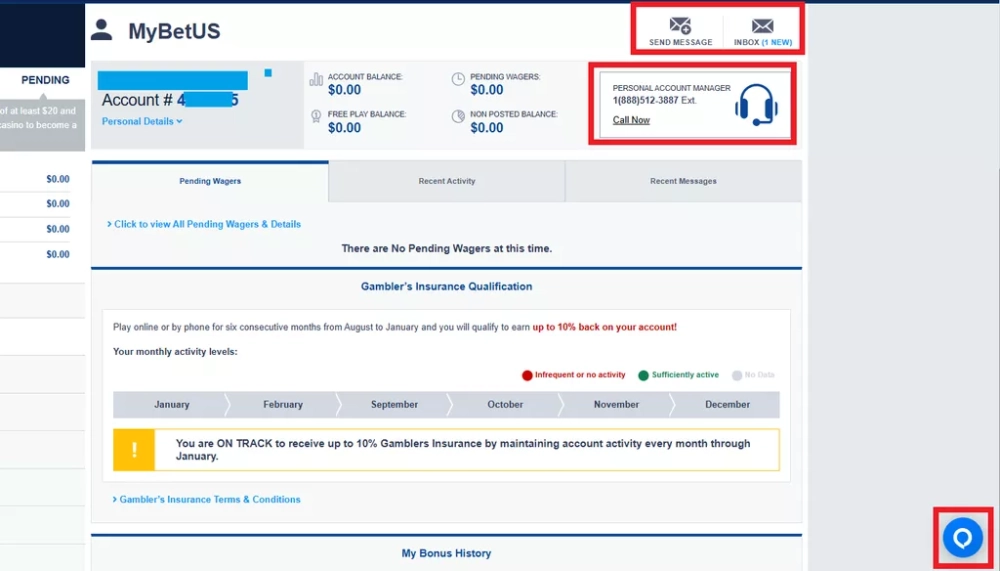The image size is (1000, 571).
Task: Click the Free Play Balance $0.00 value
Action: (x=344, y=128)
